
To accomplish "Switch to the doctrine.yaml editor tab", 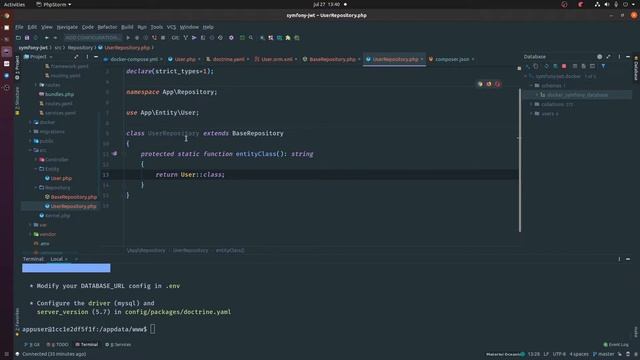I will point(228,59).
